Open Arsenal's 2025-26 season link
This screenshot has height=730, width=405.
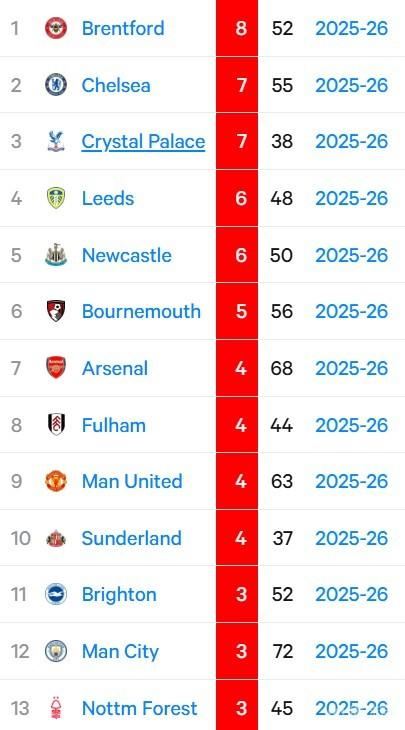coord(351,368)
